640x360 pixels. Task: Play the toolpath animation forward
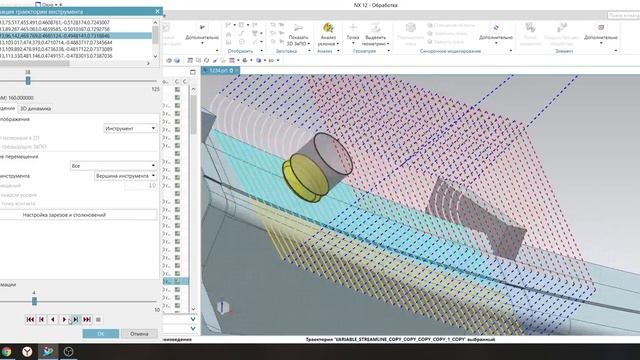pos(64,320)
